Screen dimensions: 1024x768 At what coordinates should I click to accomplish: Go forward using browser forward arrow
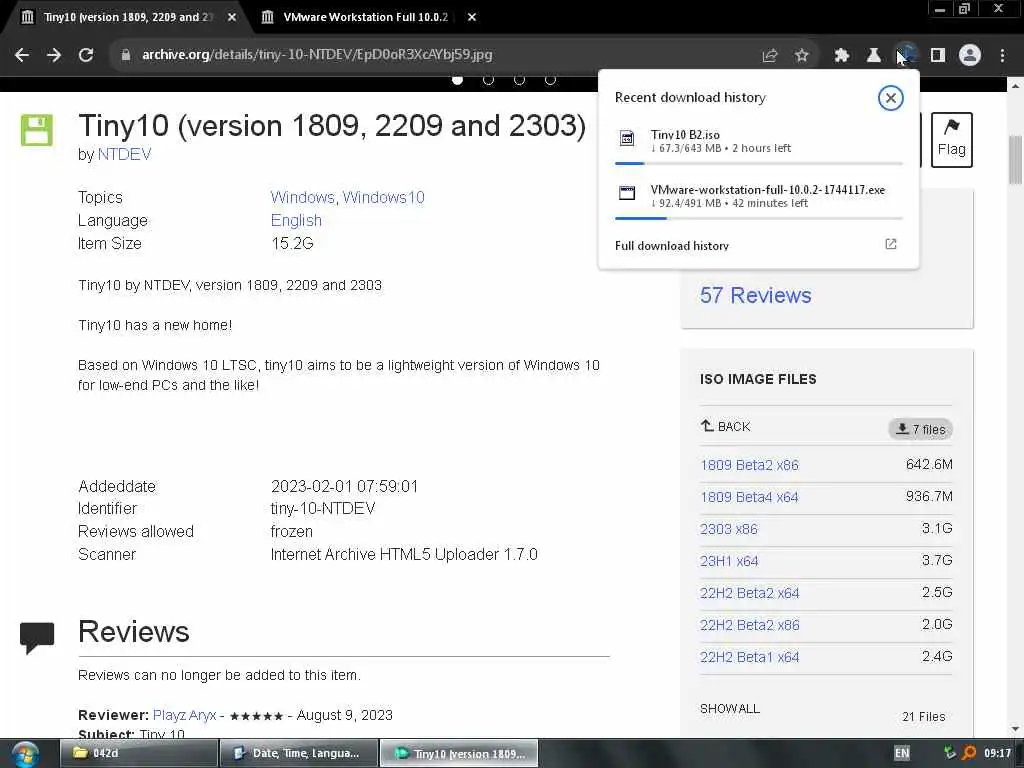[x=54, y=55]
